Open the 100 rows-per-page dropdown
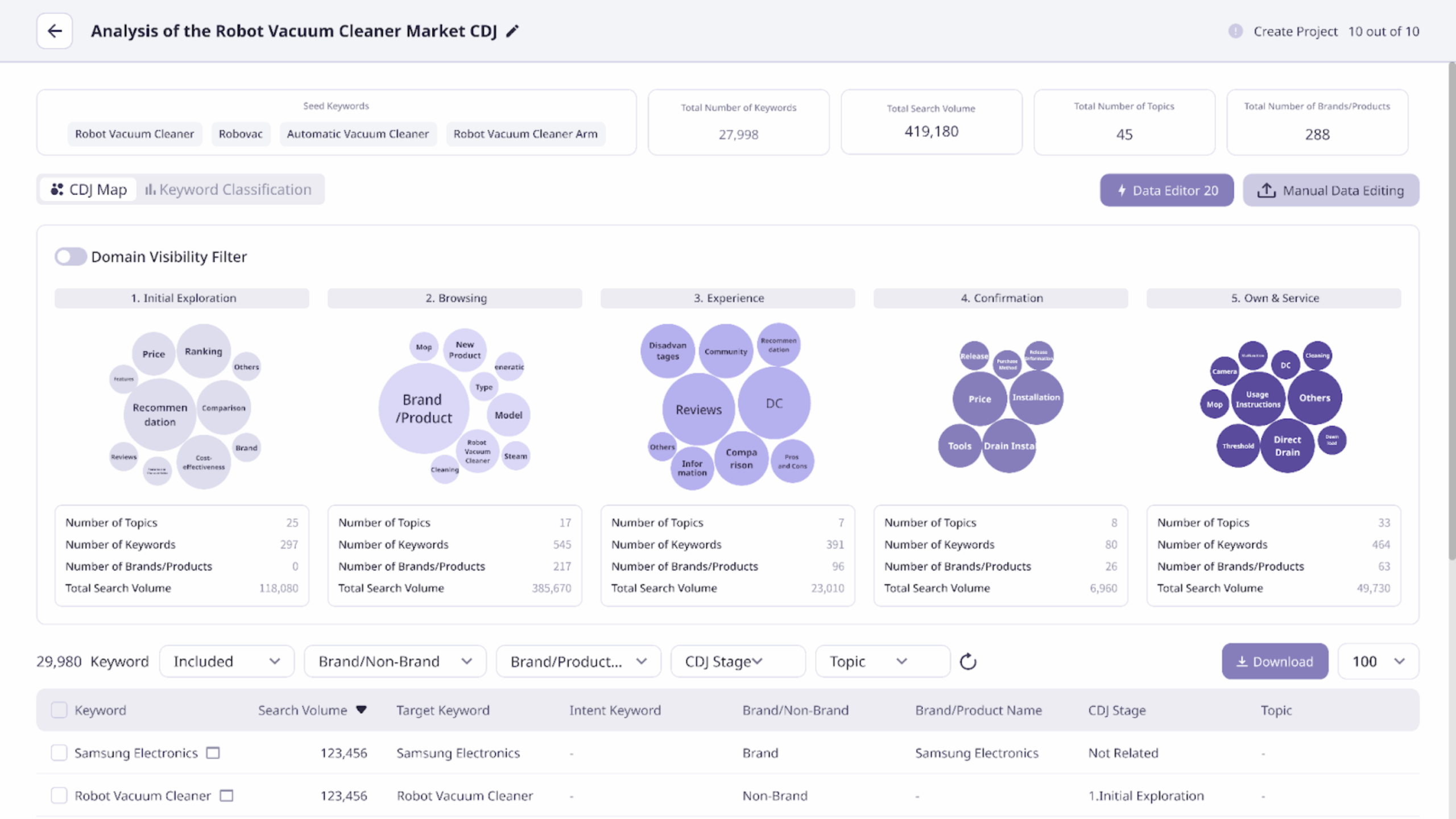This screenshot has width=1456, height=819. click(1378, 661)
